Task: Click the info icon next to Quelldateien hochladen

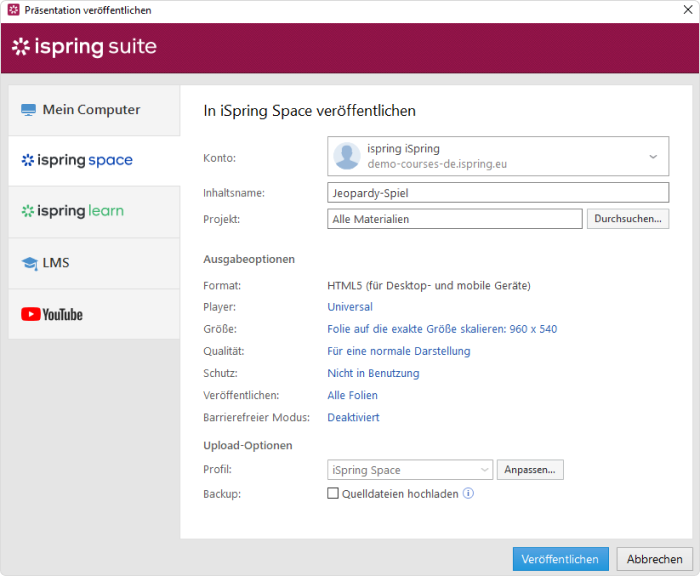Action: [468, 493]
